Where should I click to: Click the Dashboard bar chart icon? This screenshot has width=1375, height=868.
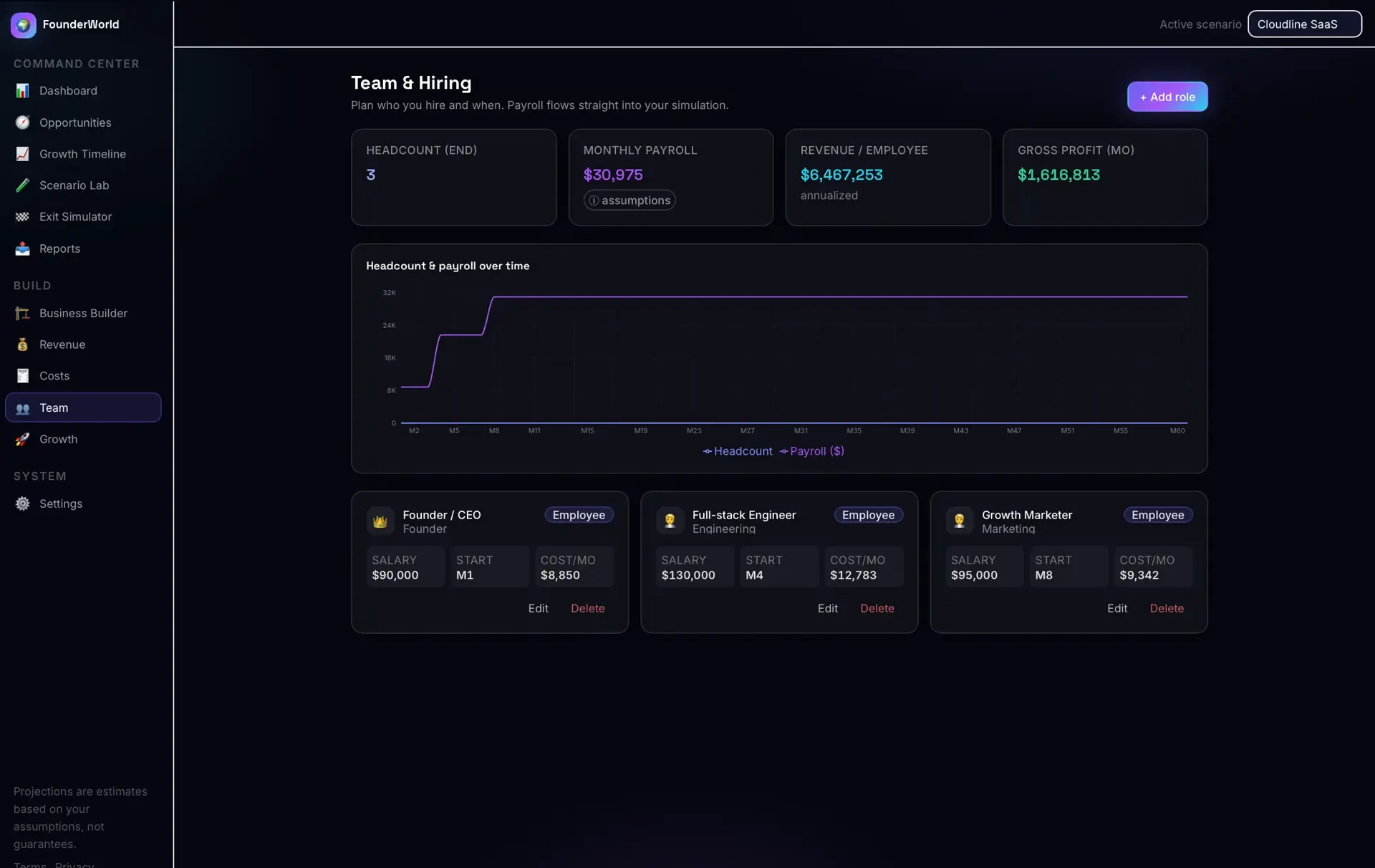tap(23, 91)
